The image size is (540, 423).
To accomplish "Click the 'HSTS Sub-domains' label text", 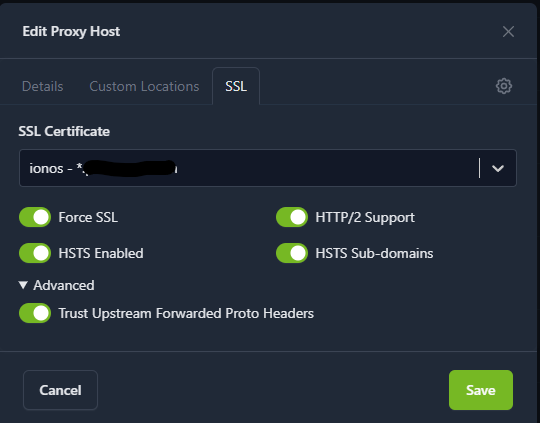I will point(374,253).
